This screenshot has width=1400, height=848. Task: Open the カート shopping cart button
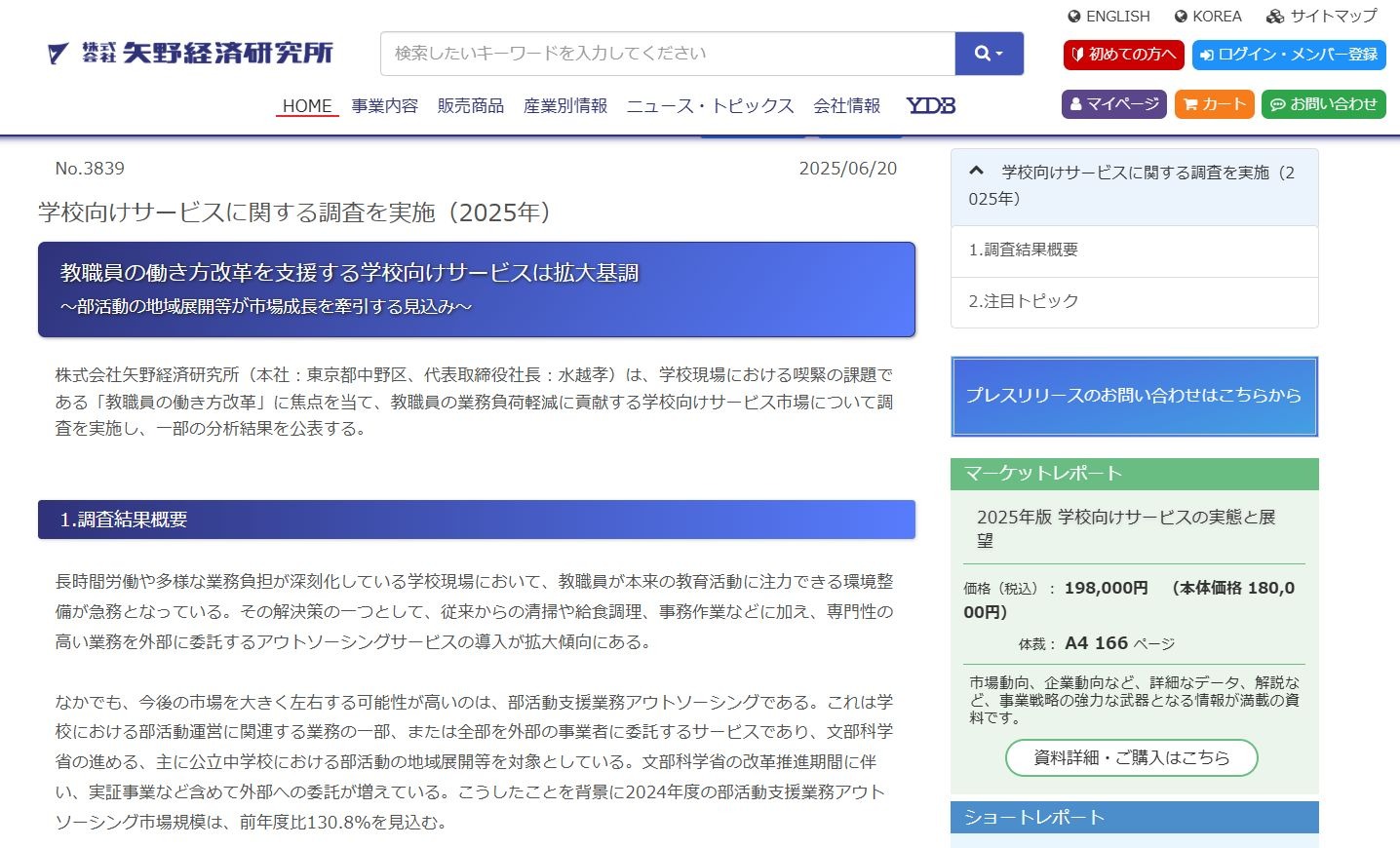click(x=1214, y=104)
